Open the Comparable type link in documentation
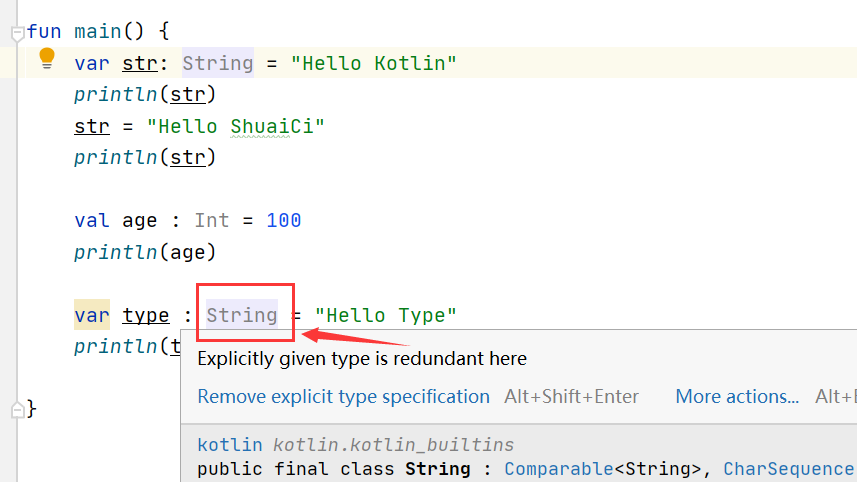 559,469
